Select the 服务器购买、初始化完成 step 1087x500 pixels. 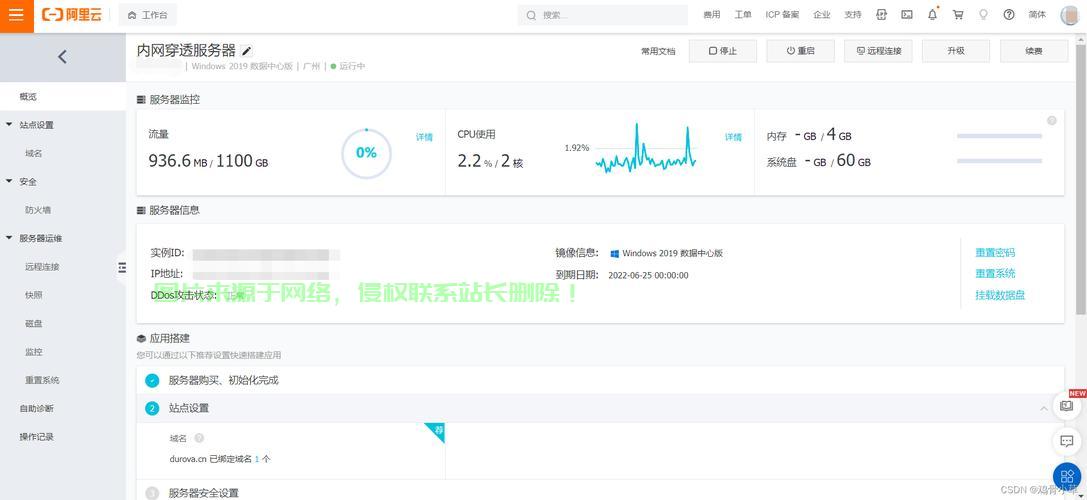[x=600, y=381]
